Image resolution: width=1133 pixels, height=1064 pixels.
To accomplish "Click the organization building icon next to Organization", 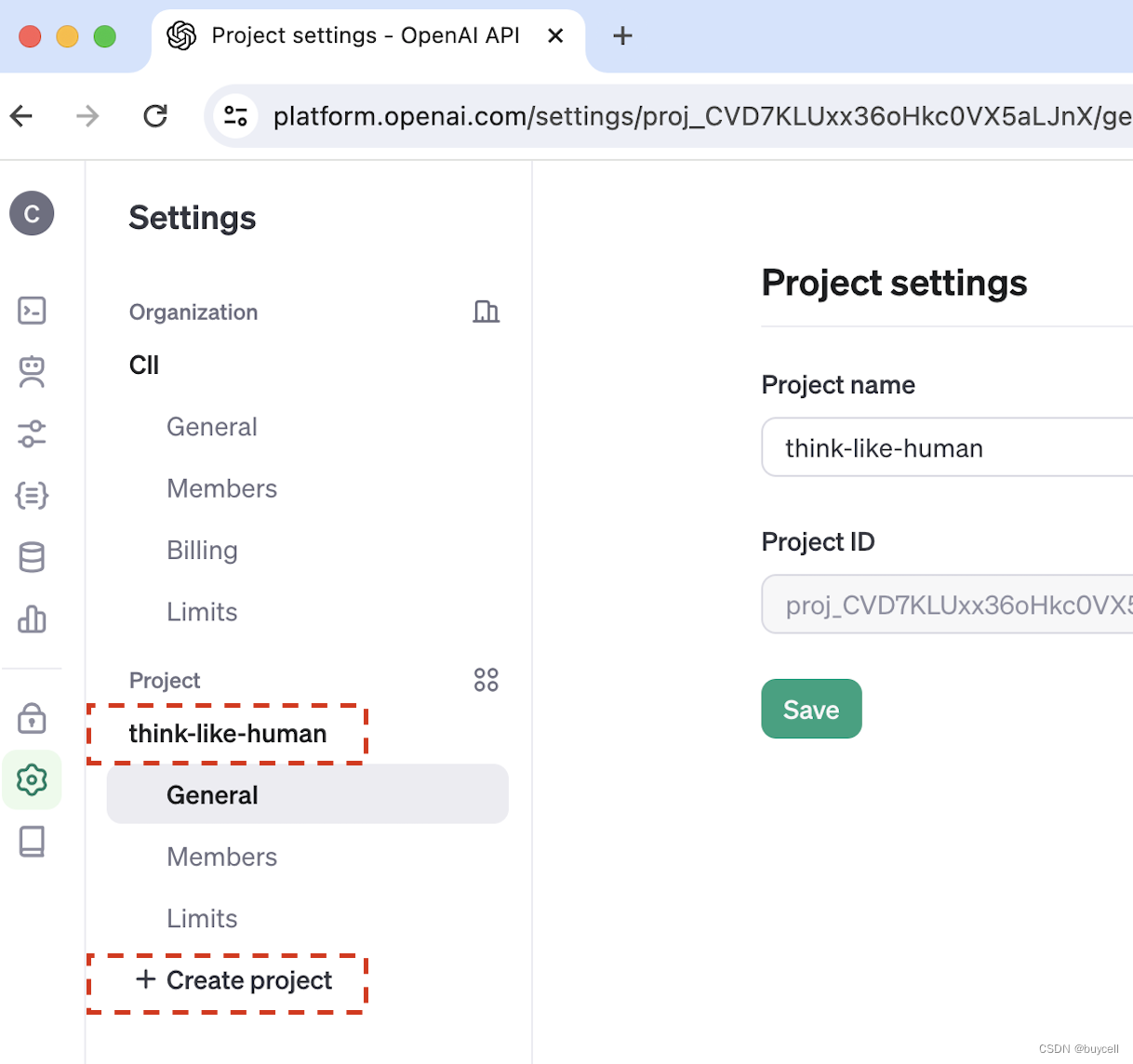I will coord(486,312).
